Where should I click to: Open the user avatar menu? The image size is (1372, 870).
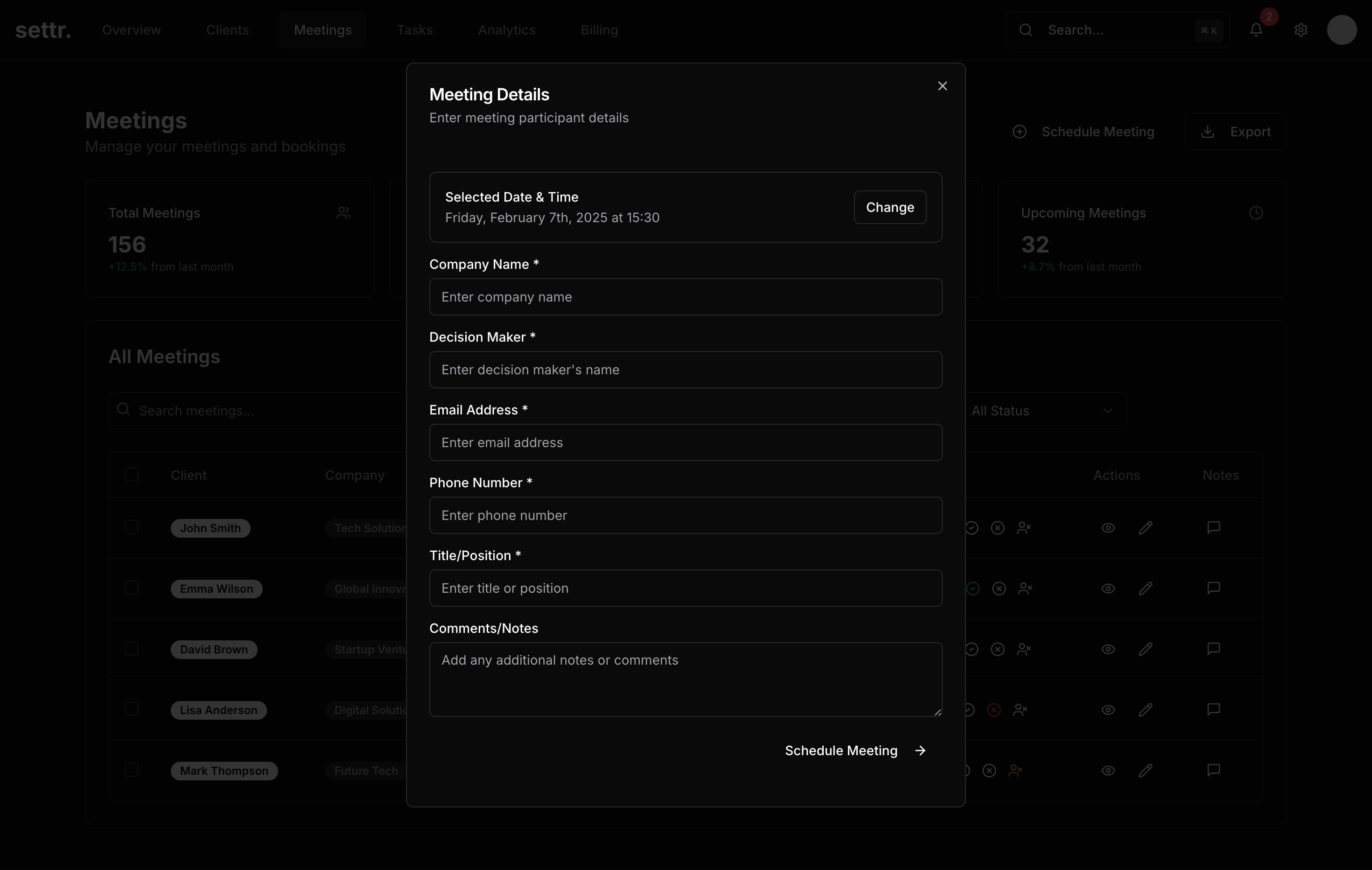[1342, 30]
